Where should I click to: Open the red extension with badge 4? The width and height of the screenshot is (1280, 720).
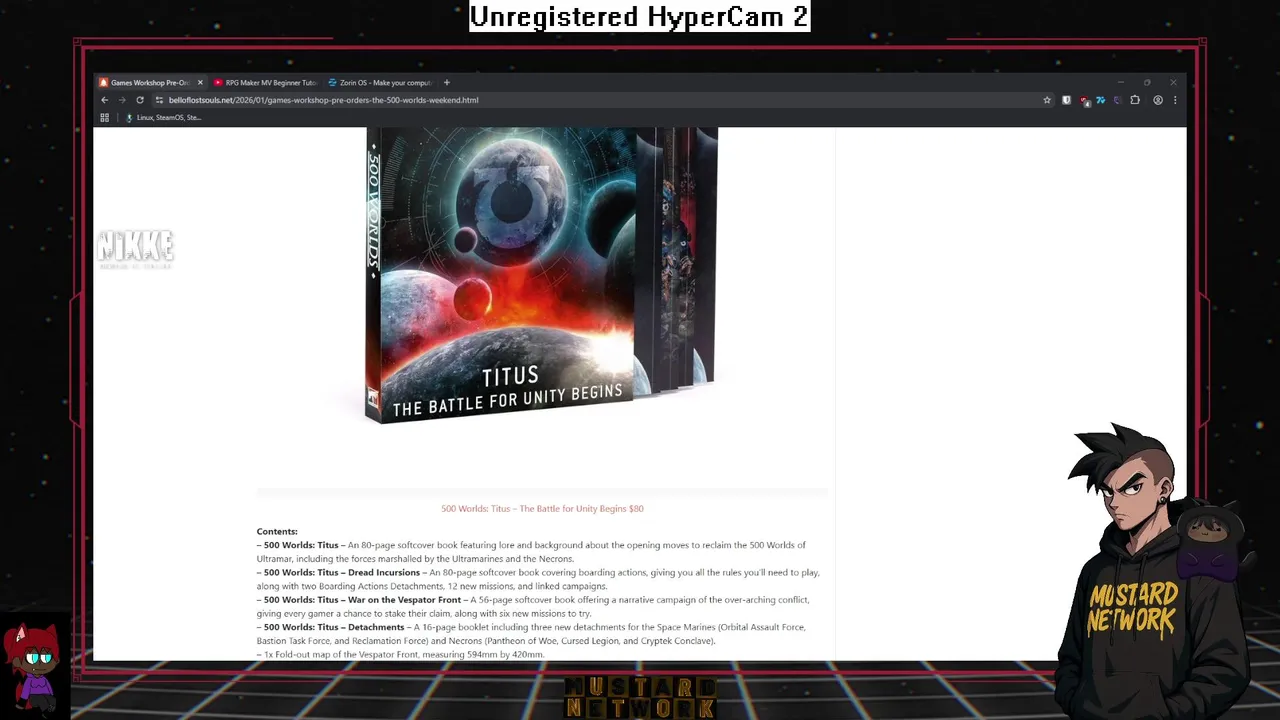[x=1084, y=100]
